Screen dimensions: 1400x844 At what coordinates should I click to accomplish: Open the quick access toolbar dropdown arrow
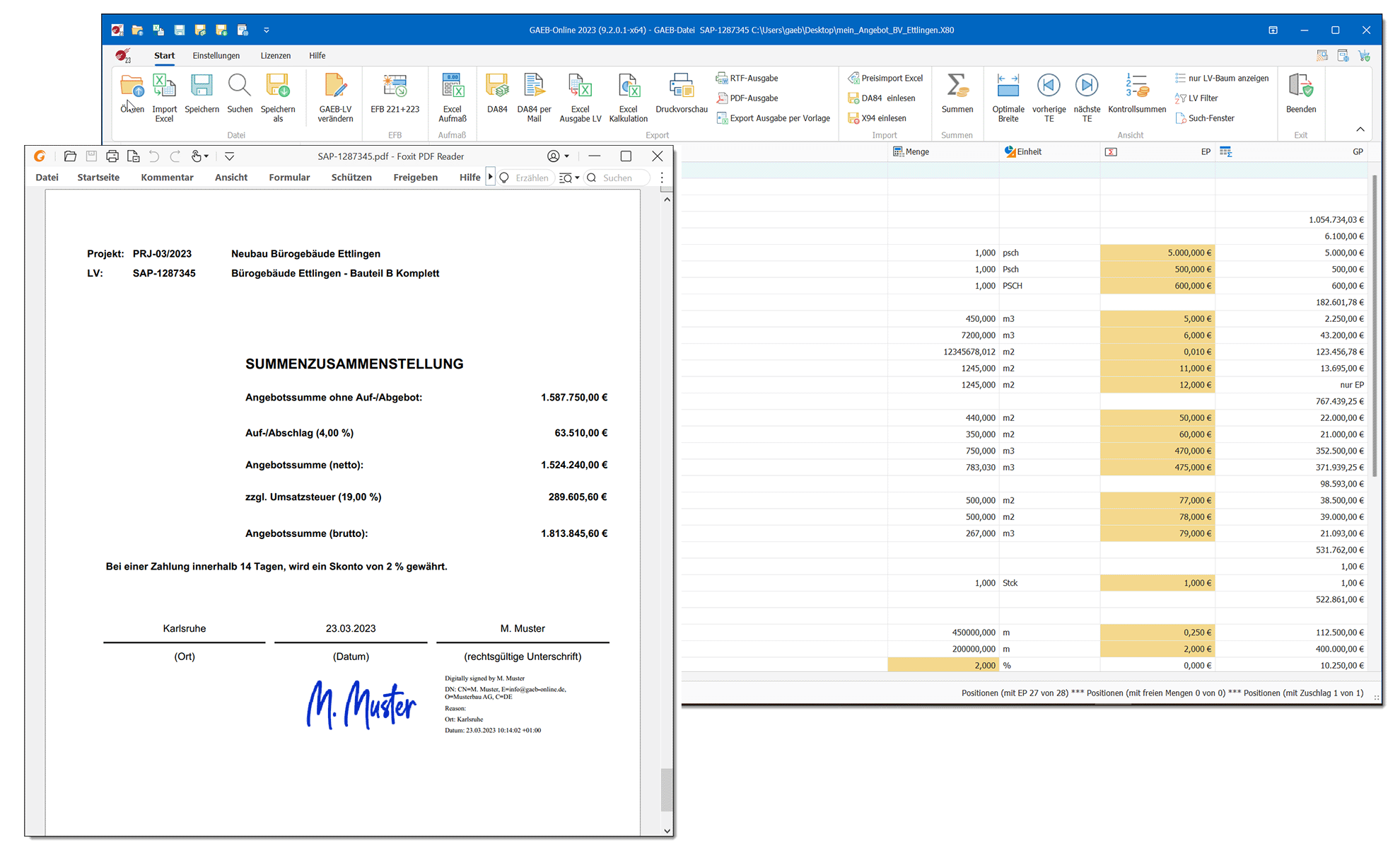tap(267, 30)
